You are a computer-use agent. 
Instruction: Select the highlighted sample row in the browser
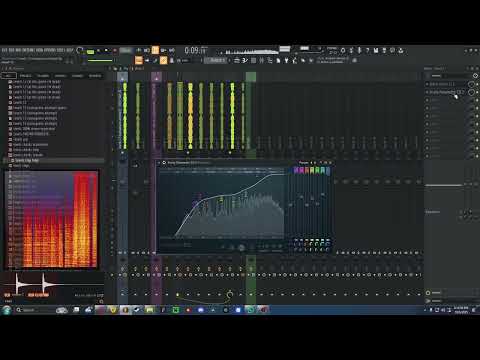55,160
